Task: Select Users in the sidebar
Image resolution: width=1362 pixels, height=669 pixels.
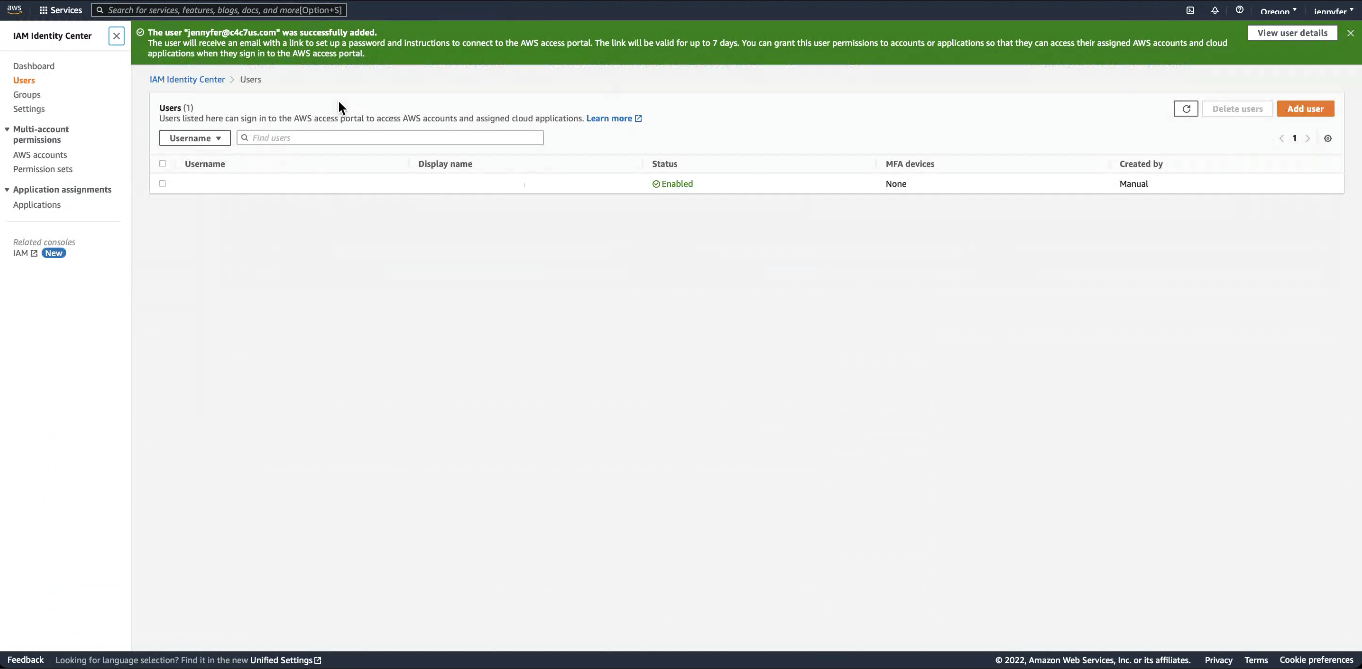Action: coord(24,80)
